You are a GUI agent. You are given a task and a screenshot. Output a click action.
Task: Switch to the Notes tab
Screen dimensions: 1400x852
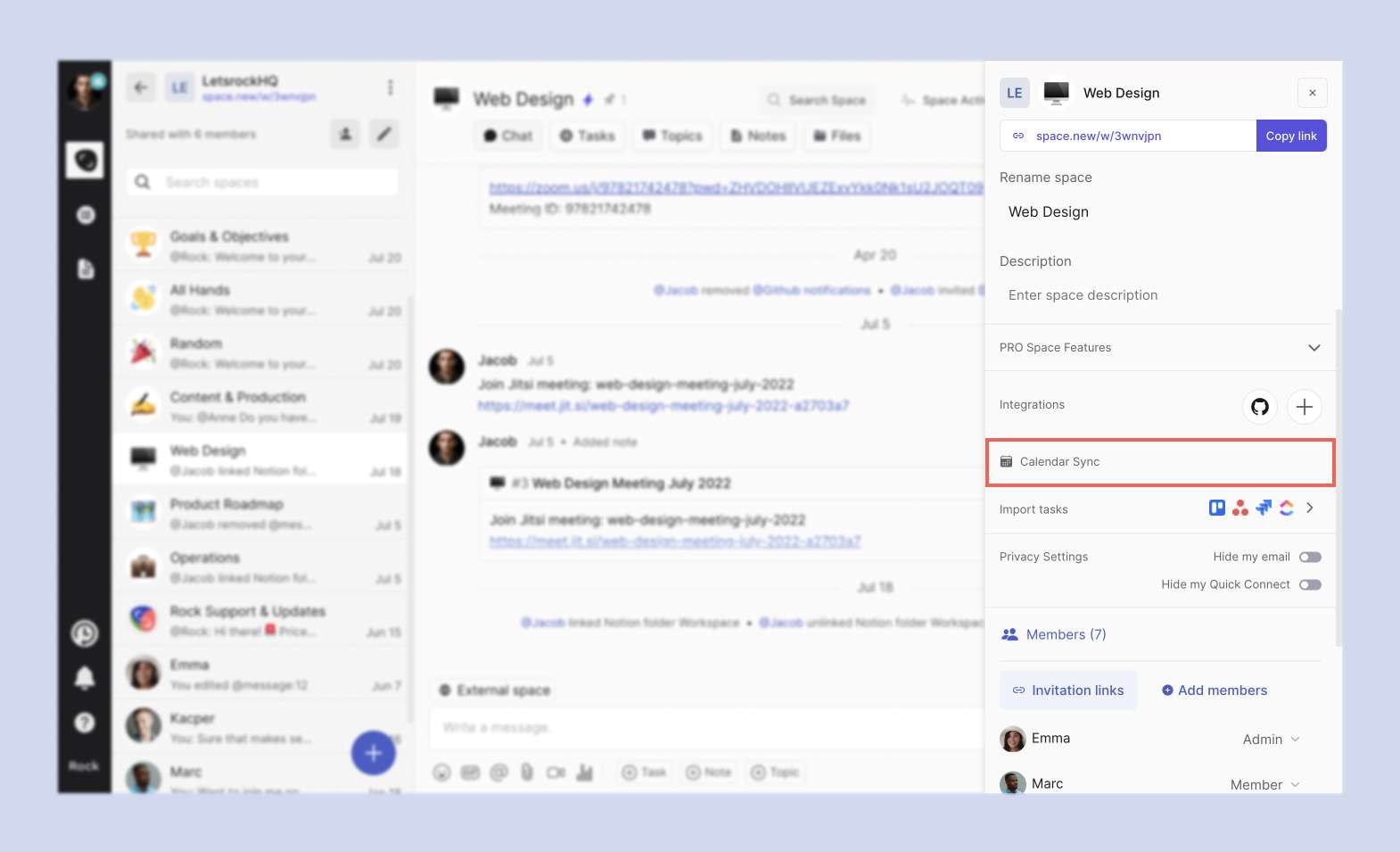pos(758,136)
